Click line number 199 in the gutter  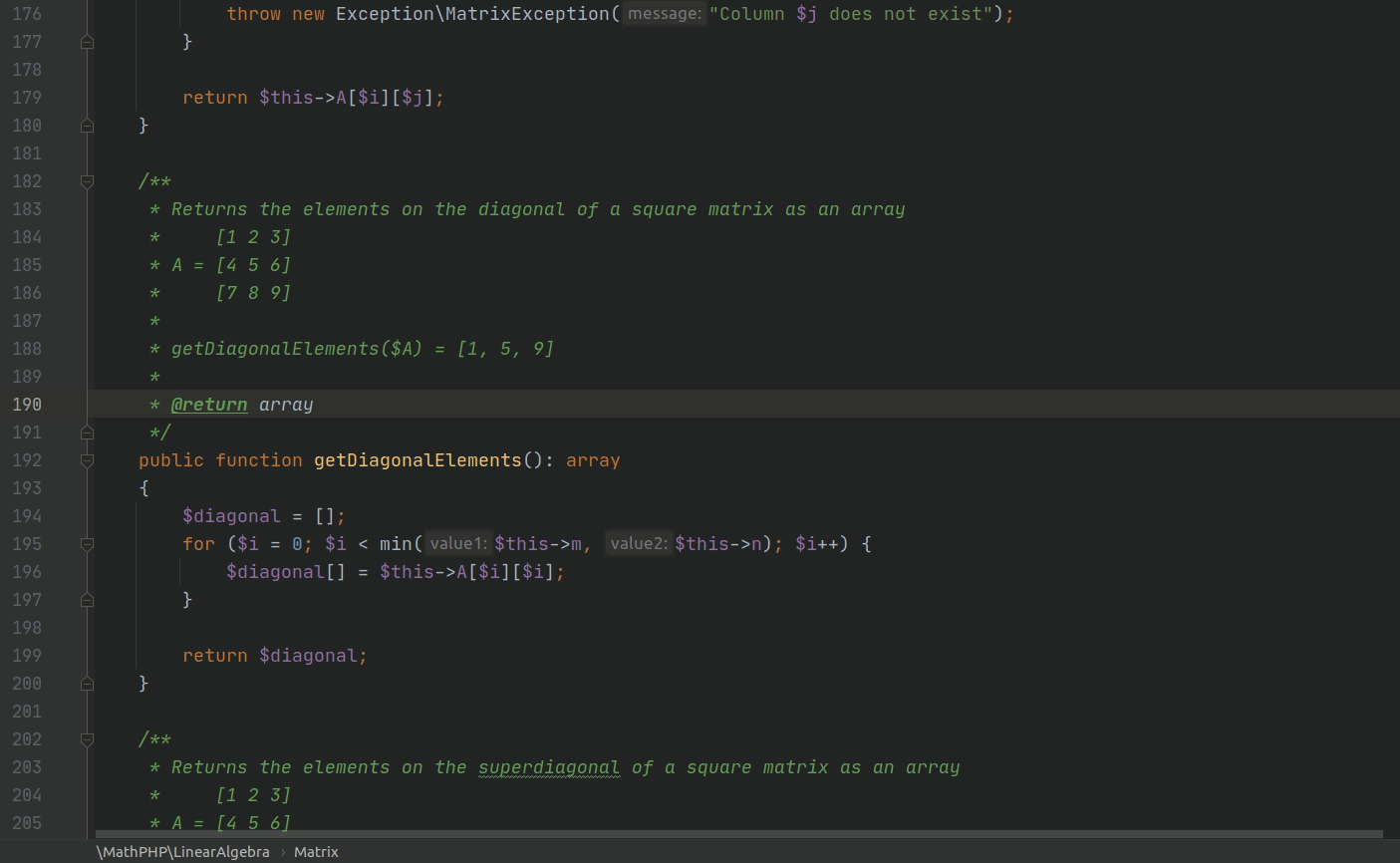(x=27, y=656)
